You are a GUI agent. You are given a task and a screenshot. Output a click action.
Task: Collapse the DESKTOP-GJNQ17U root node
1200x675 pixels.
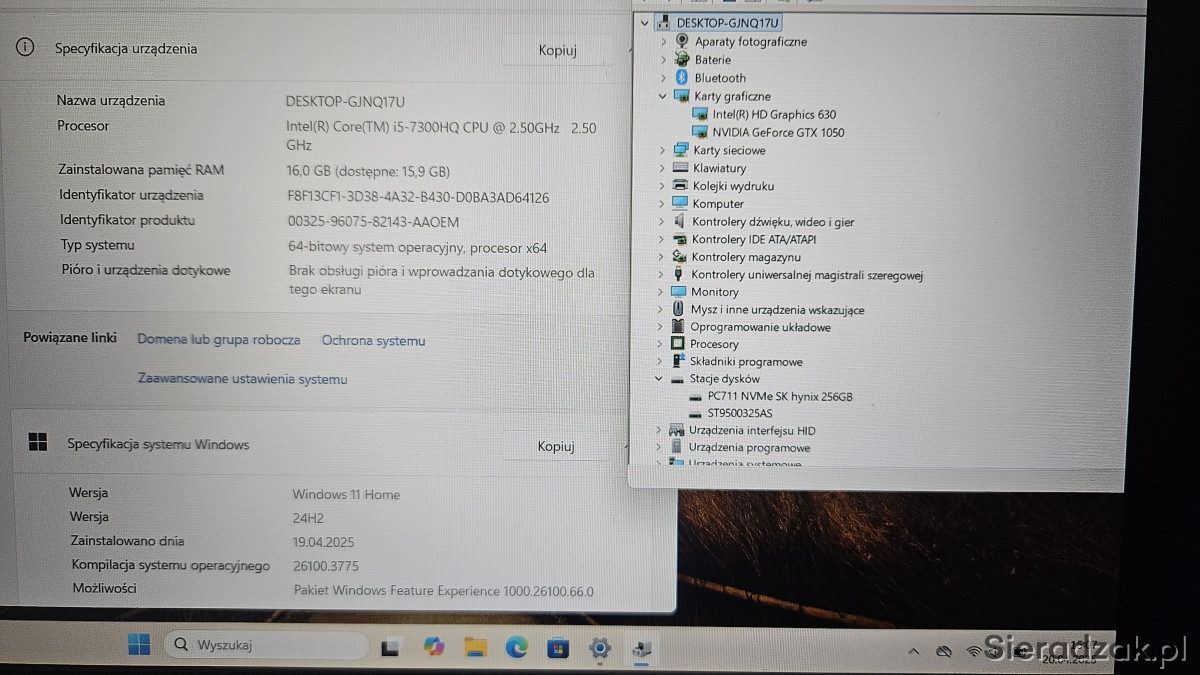644,22
